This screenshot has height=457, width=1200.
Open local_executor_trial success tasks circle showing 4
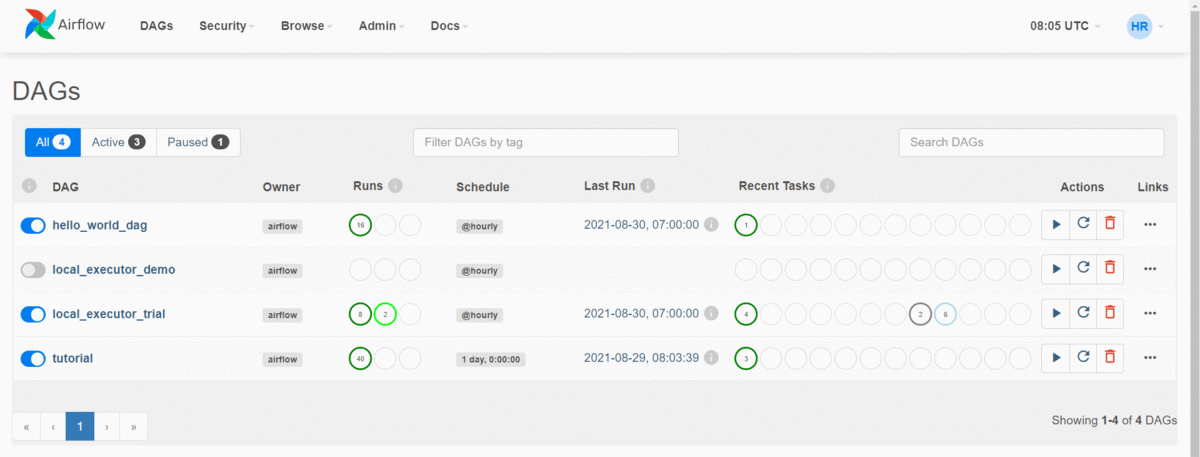pos(746,314)
